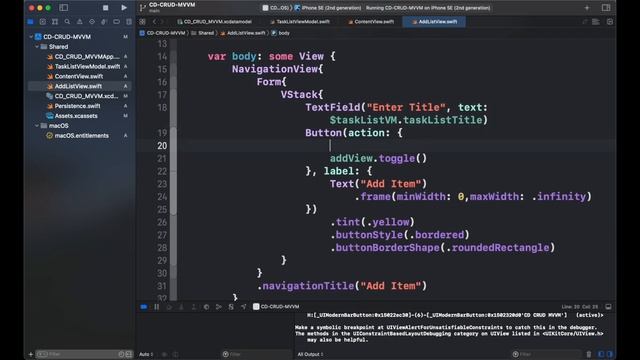The image size is (640, 360).
Task: Click the console filter field
Action: 547,354
